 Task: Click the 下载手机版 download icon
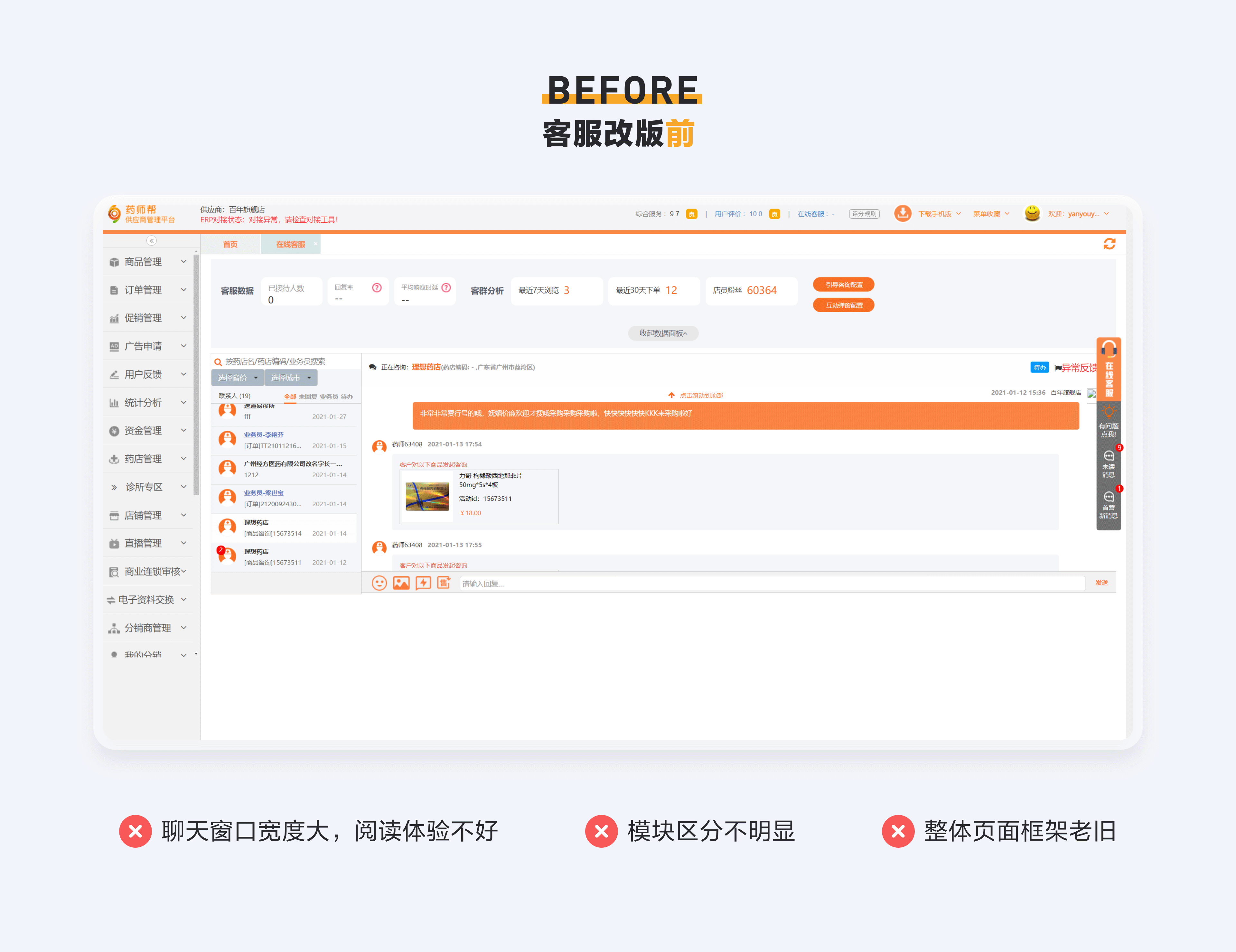(x=903, y=213)
